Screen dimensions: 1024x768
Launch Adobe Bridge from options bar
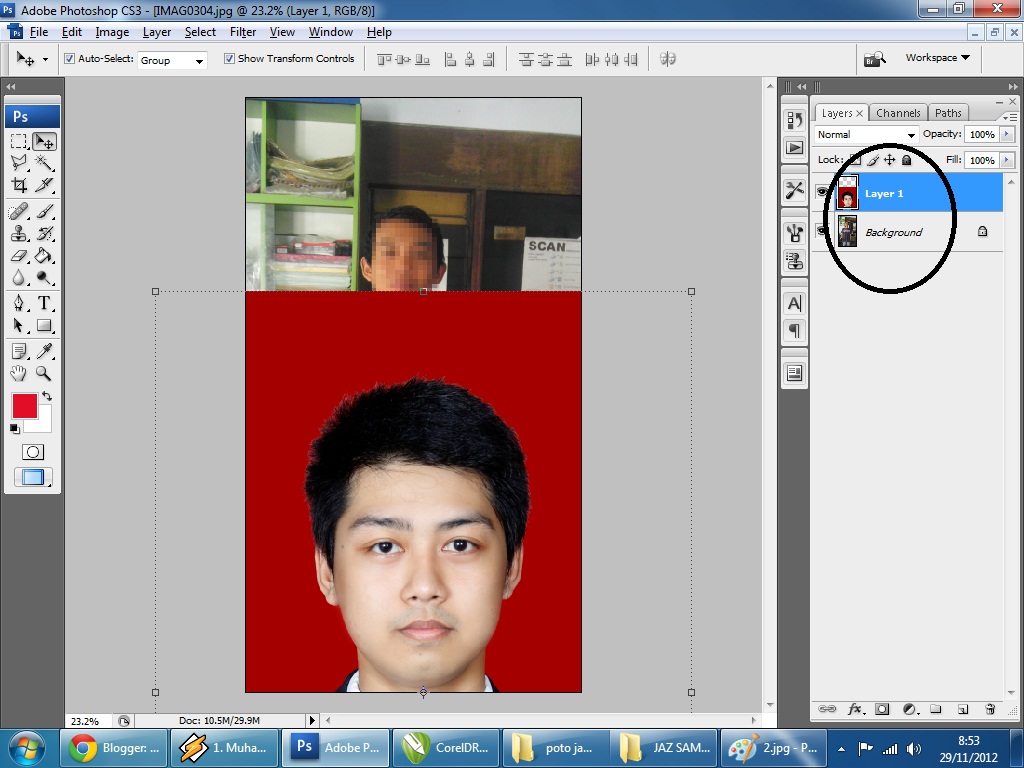coord(874,59)
